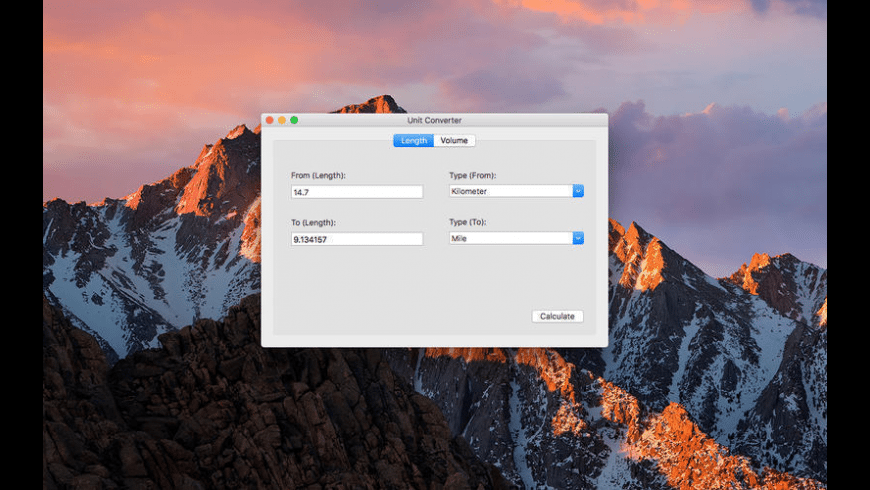The height and width of the screenshot is (490, 870).
Task: Click the 'From (Length):' label
Action: click(x=318, y=175)
